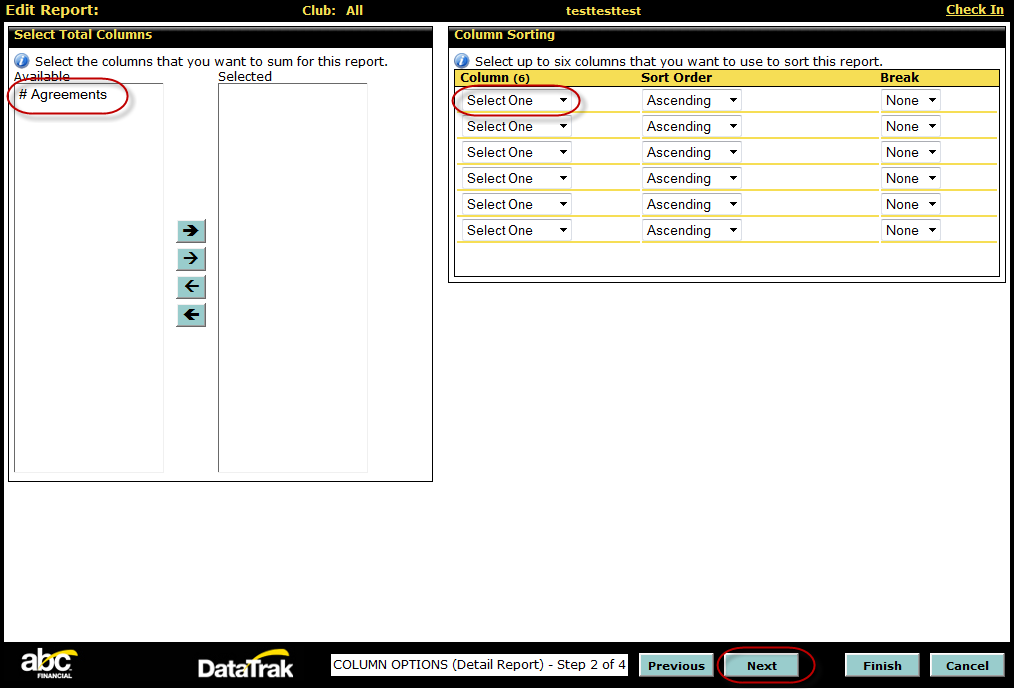The width and height of the screenshot is (1014, 689).
Task: Select '# Agreements' in the Available list
Action: pos(63,95)
